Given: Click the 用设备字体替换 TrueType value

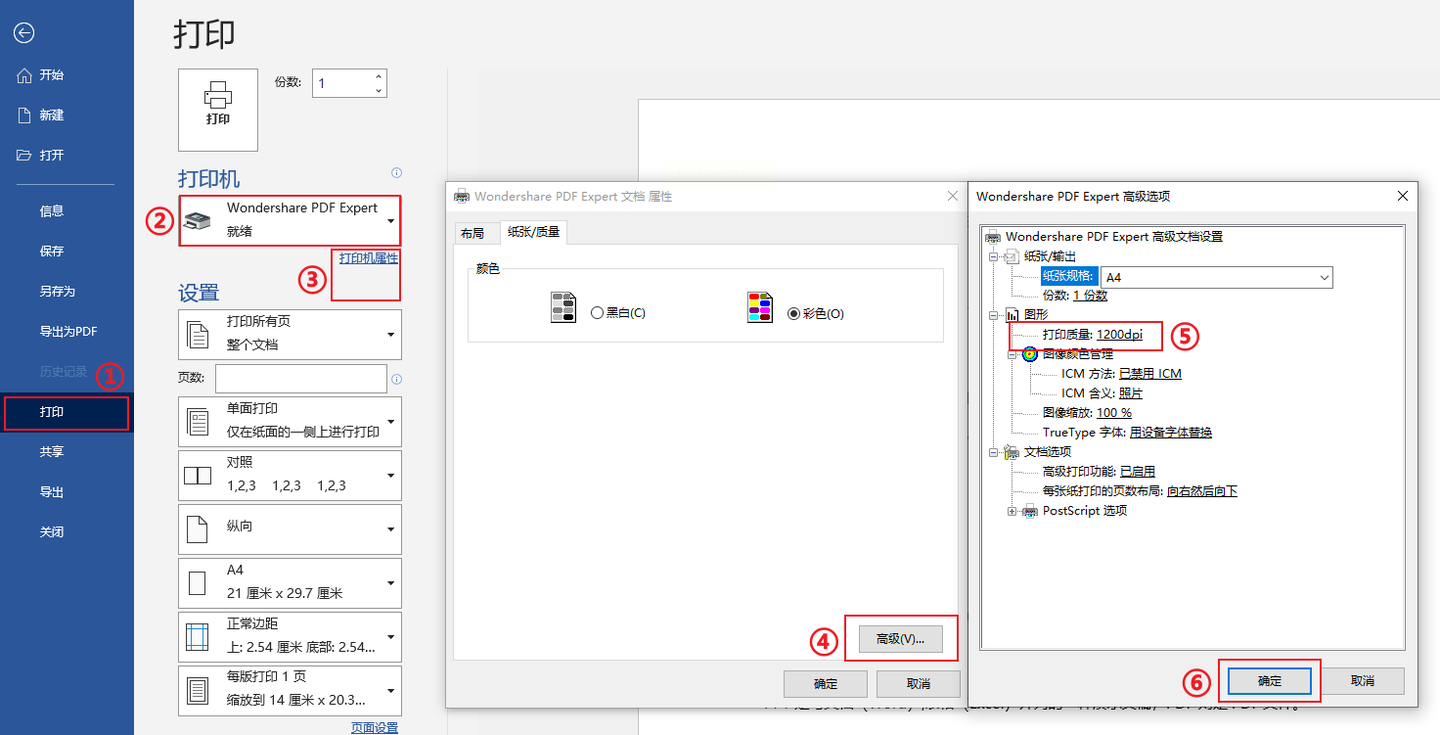Looking at the screenshot, I should (1170, 433).
